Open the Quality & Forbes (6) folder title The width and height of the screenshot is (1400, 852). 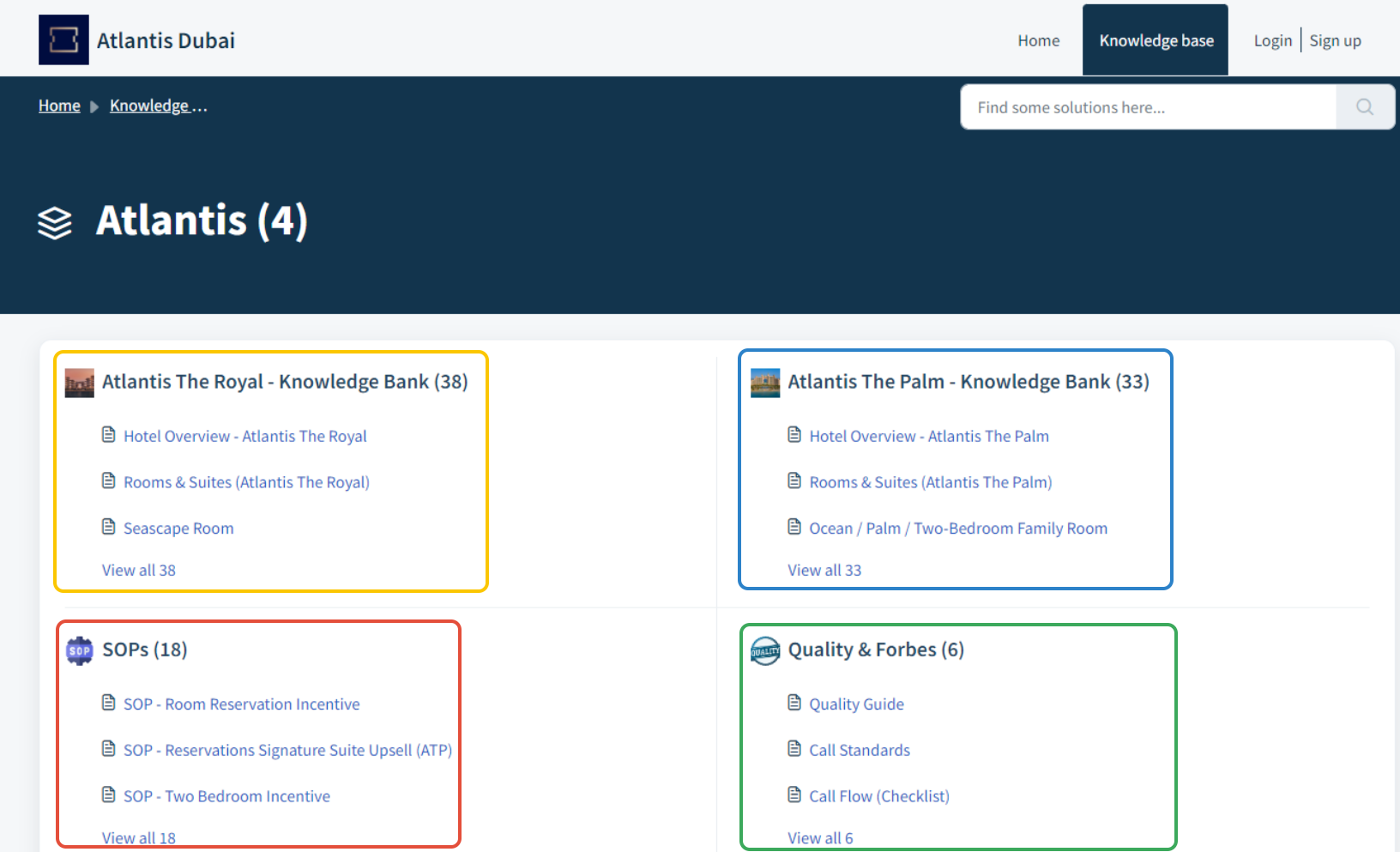[876, 650]
